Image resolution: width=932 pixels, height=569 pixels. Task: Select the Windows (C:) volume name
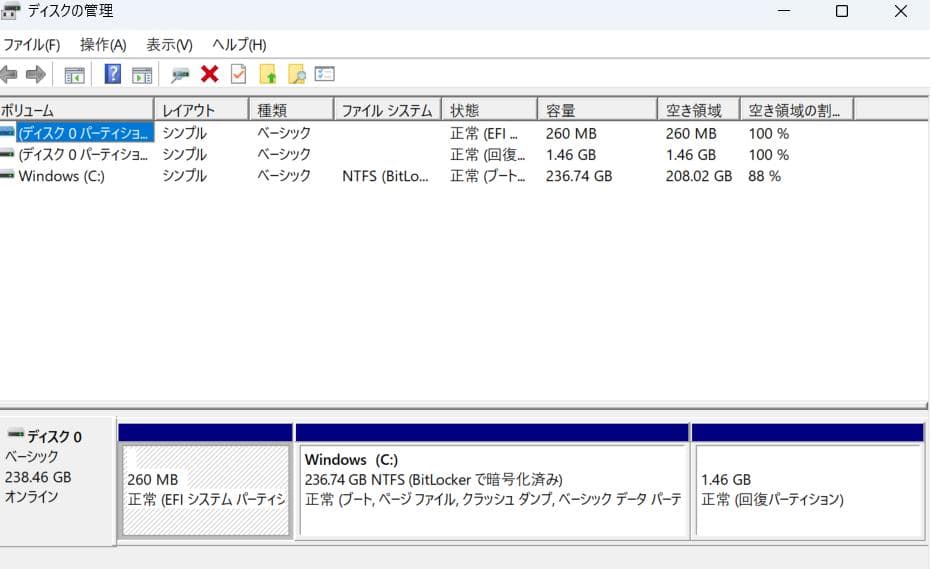(61, 176)
